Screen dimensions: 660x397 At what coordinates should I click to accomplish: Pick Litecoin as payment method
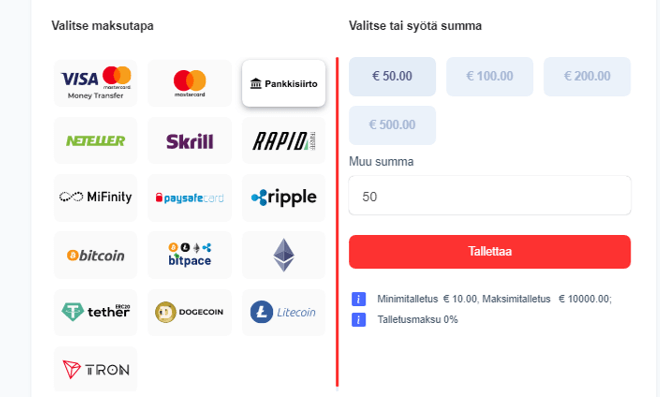click(x=284, y=312)
